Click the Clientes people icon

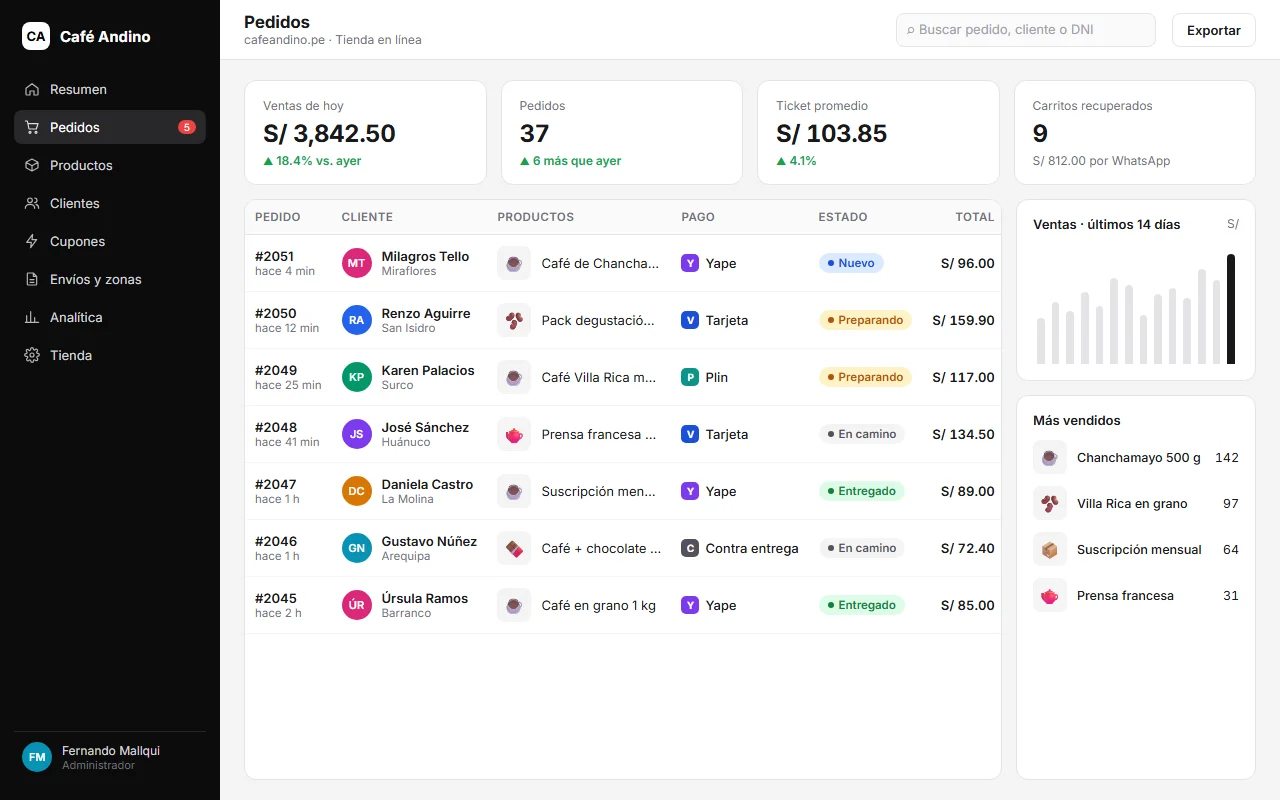tap(32, 203)
